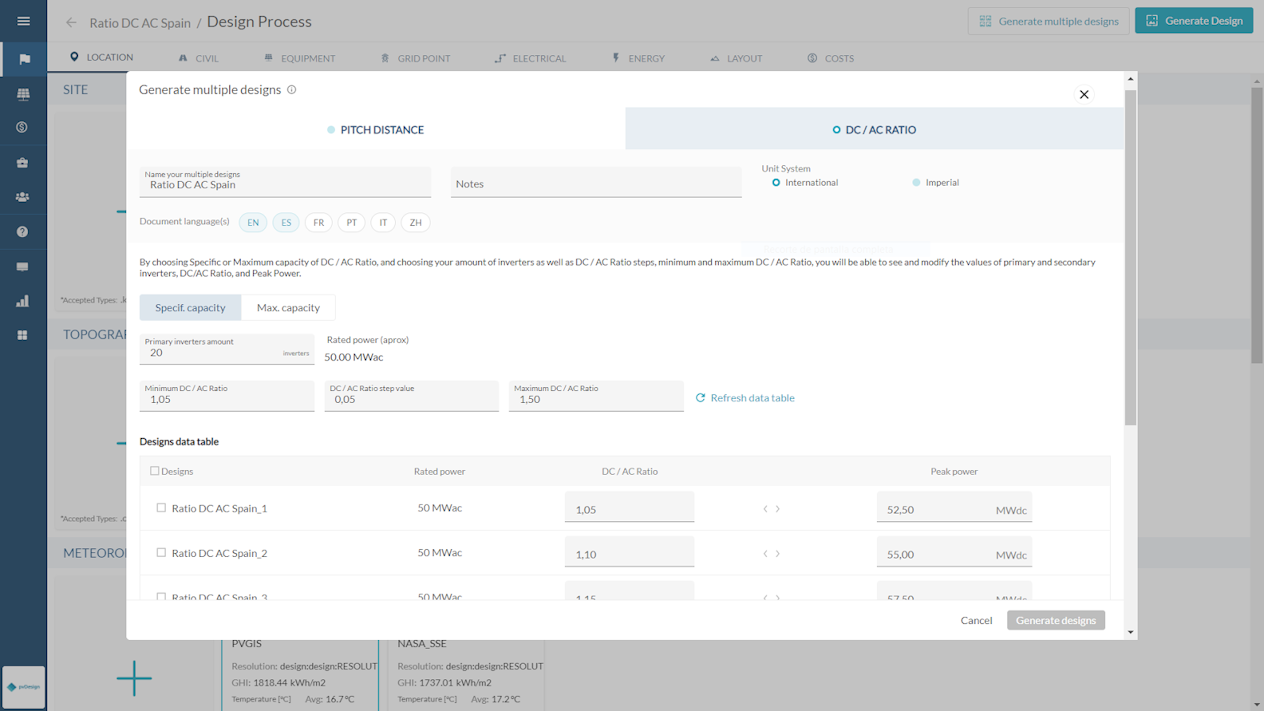This screenshot has width=1264, height=711.
Task: Toggle IT document language
Action: click(383, 223)
